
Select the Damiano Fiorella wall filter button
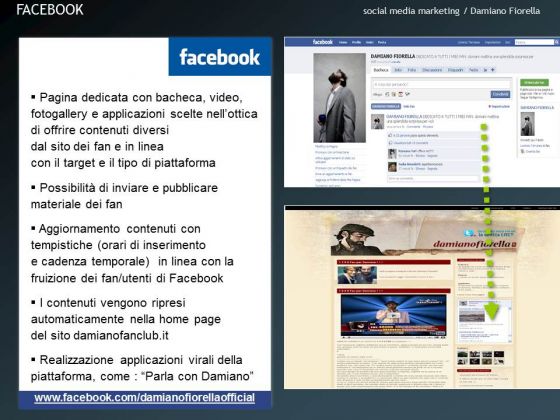pyautogui.click(x=386, y=106)
